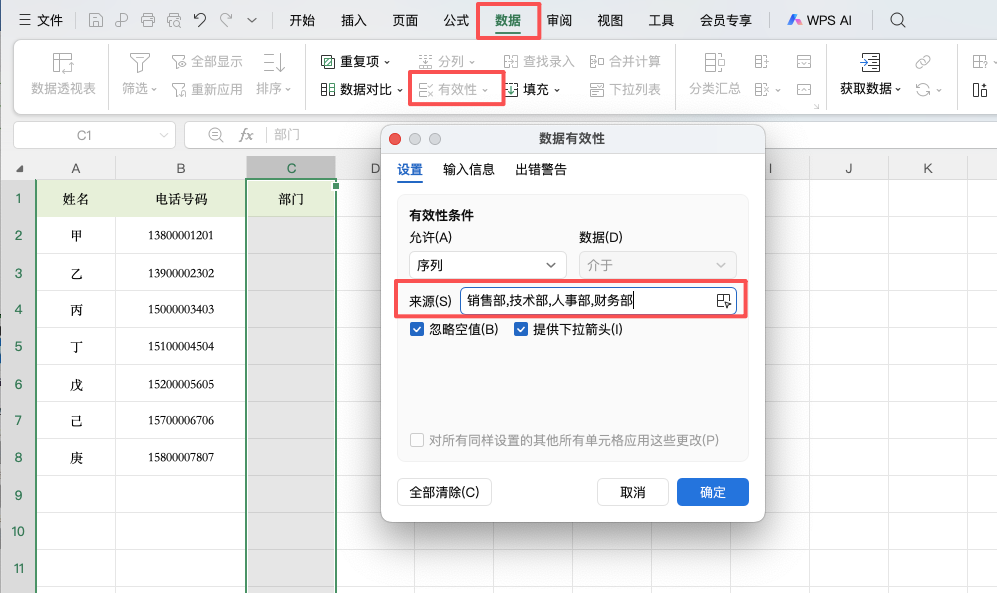The image size is (997, 593).
Task: Click the print icon in the quick toolbar
Action: click(x=148, y=20)
